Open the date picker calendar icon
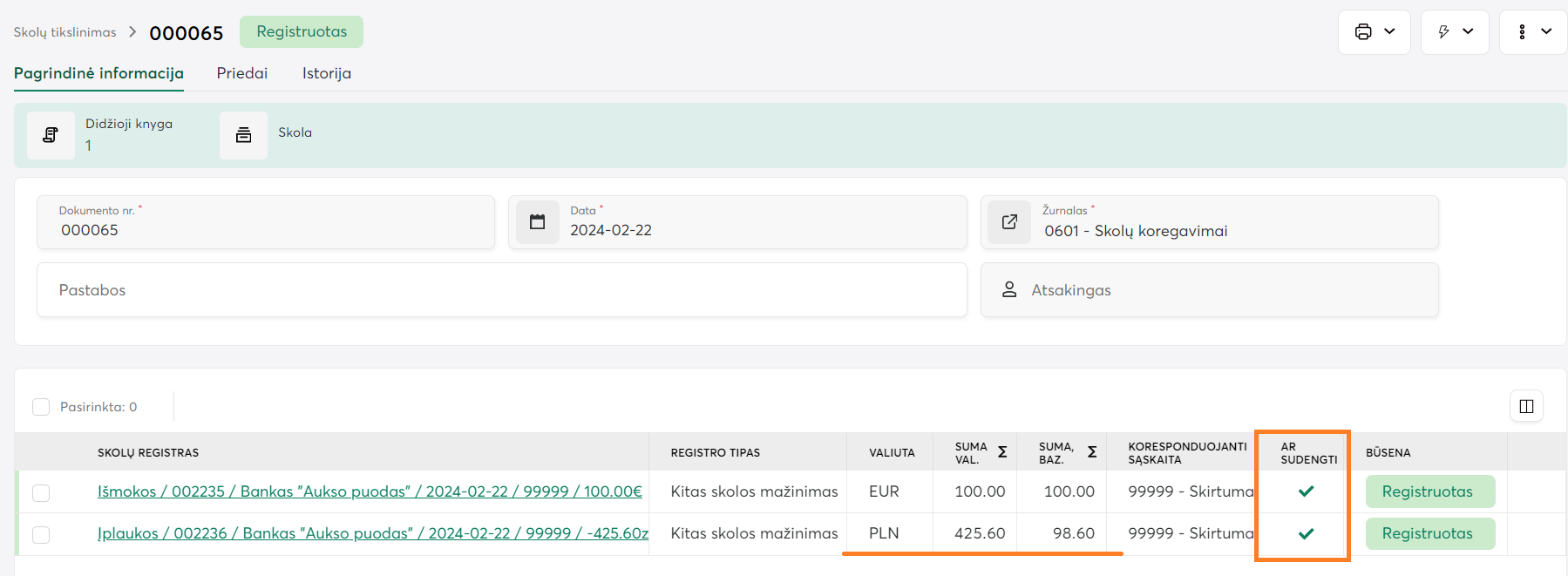Viewport: 1568px width, 576px height. click(x=538, y=222)
